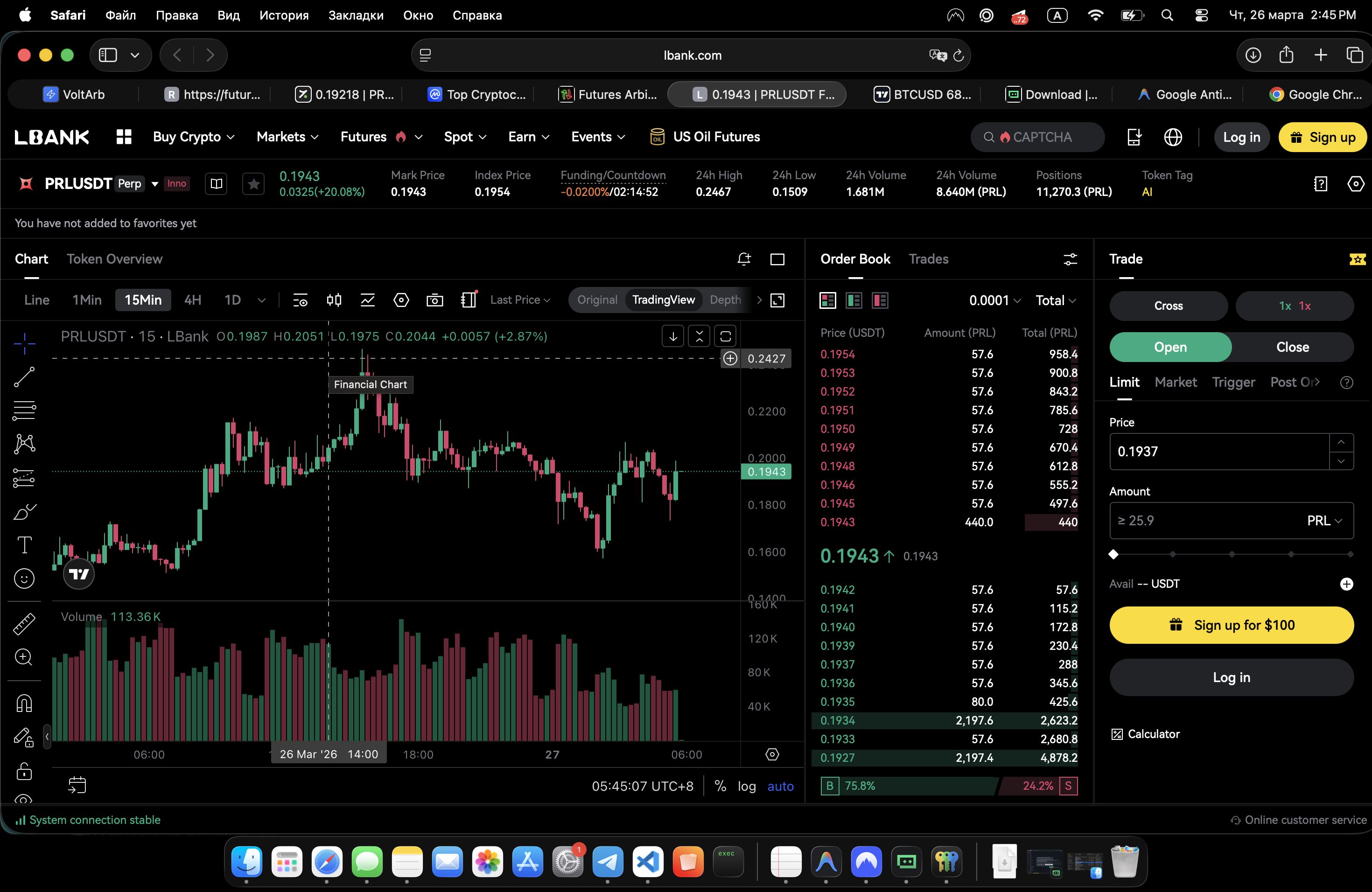Select the trend line drawing tool
The width and height of the screenshot is (1372, 892).
(24, 377)
